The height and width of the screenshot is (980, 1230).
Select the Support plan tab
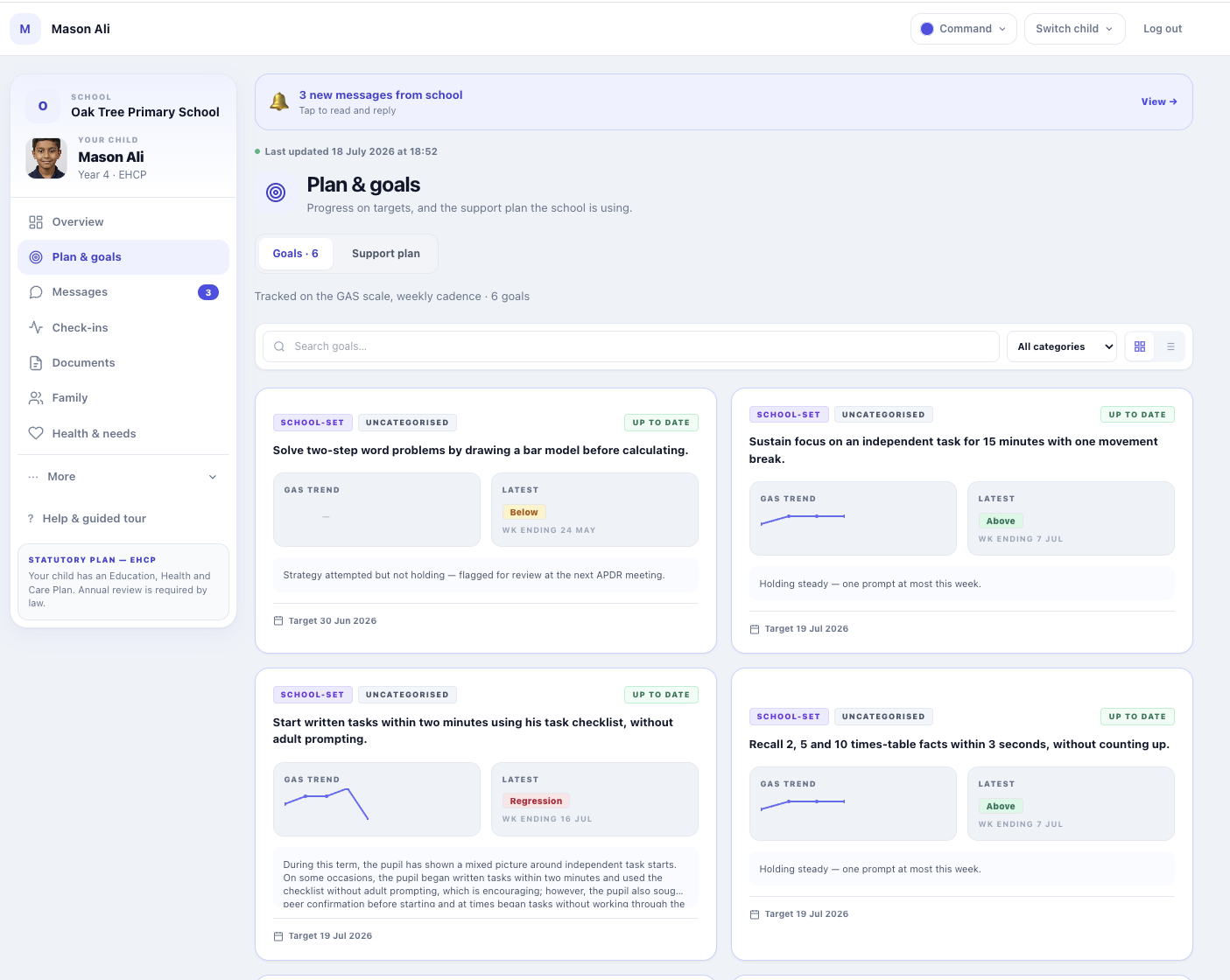point(386,254)
